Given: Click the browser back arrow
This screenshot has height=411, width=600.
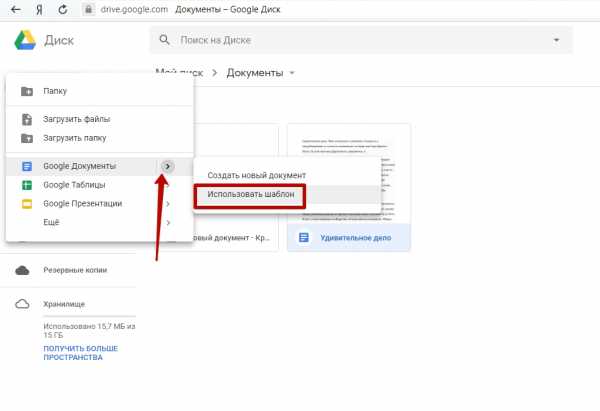Looking at the screenshot, I should [x=15, y=9].
